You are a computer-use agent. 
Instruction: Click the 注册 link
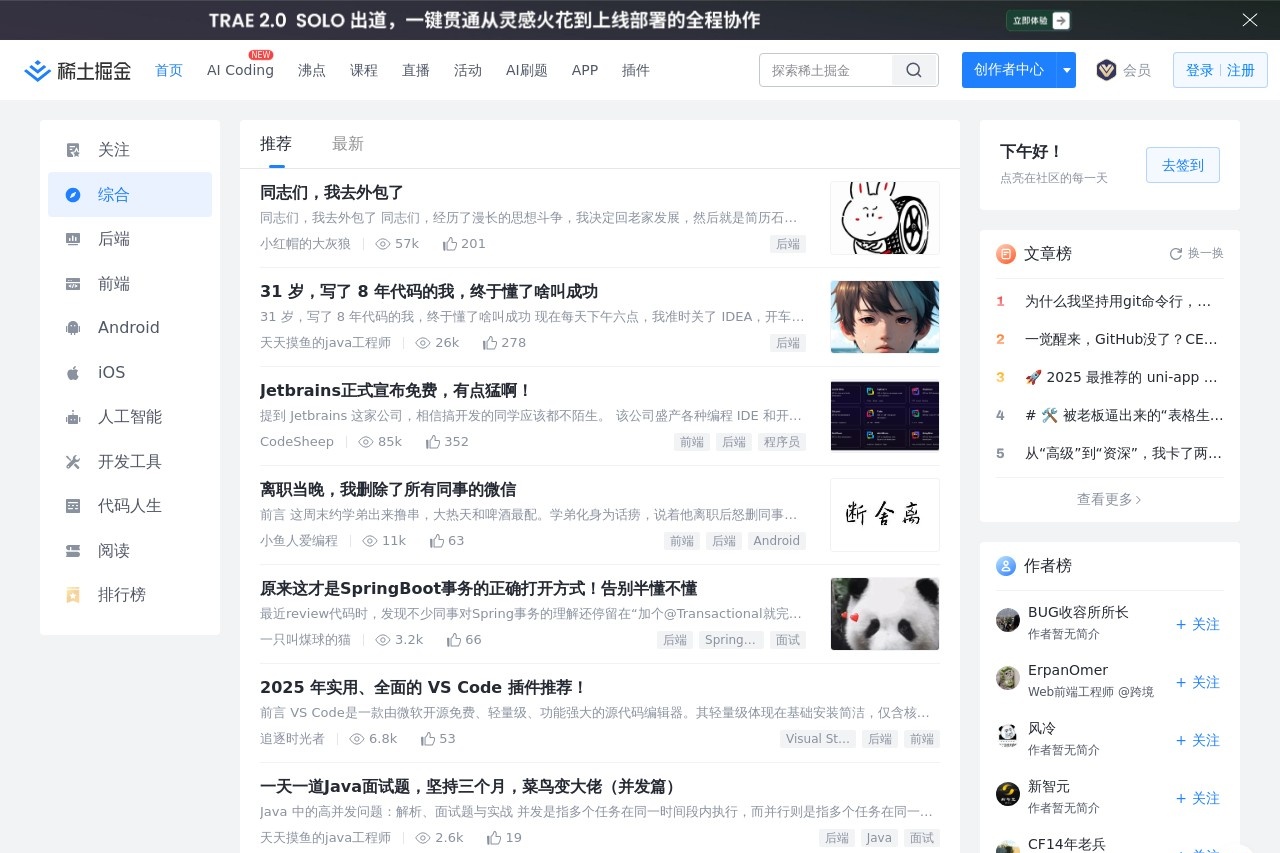(x=1241, y=70)
